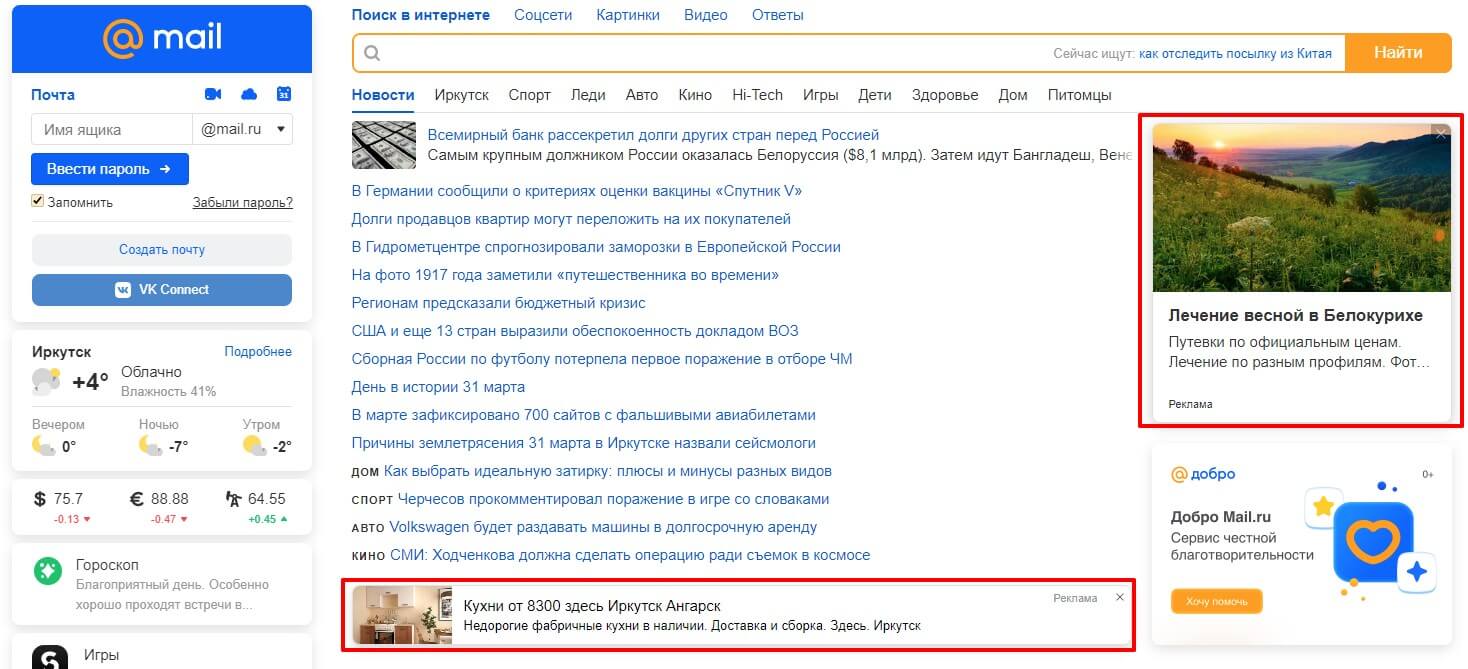The image size is (1468, 669).
Task: Dismiss the kitchen ad with its X
Action: click(1119, 597)
